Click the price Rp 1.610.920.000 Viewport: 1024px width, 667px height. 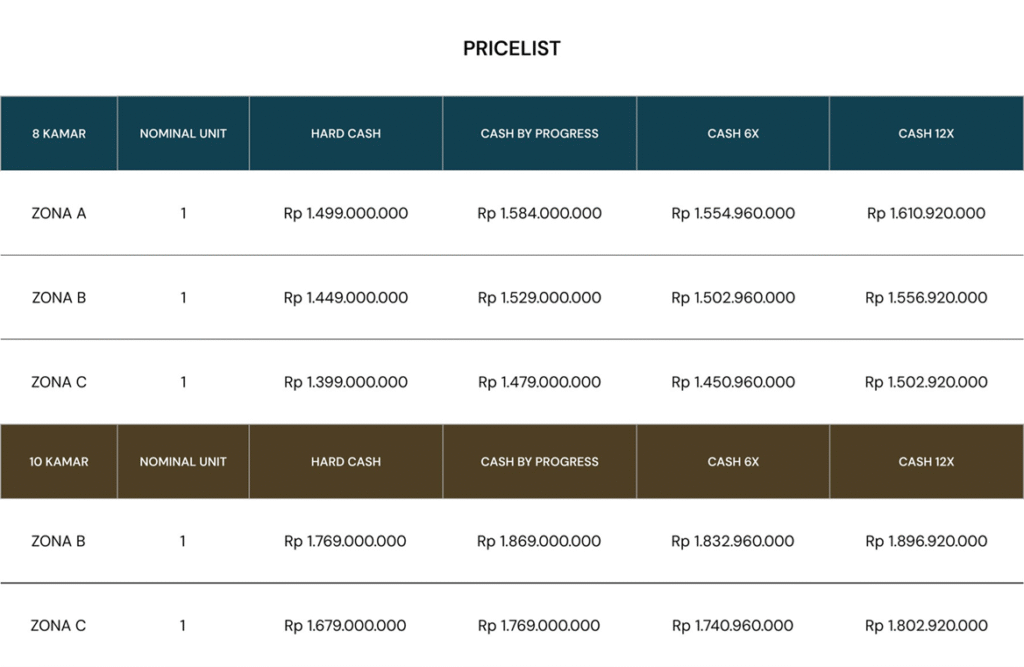point(926,213)
